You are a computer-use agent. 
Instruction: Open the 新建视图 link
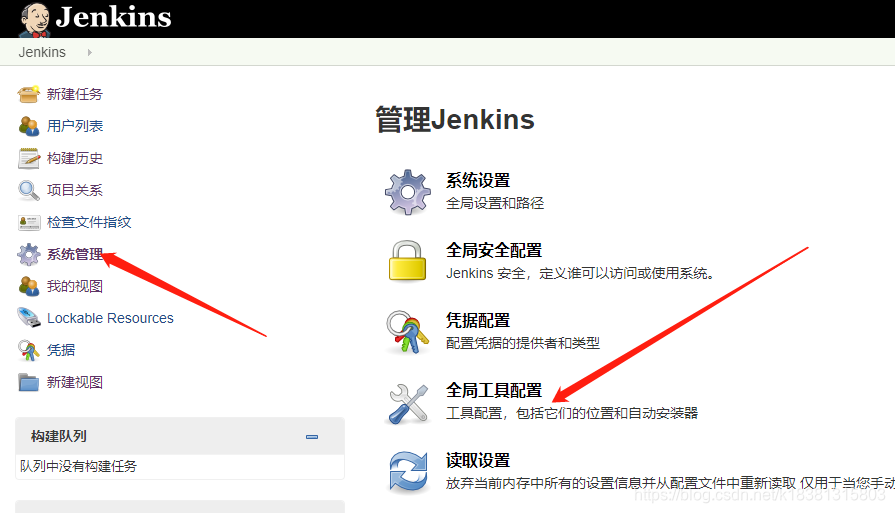pos(75,382)
